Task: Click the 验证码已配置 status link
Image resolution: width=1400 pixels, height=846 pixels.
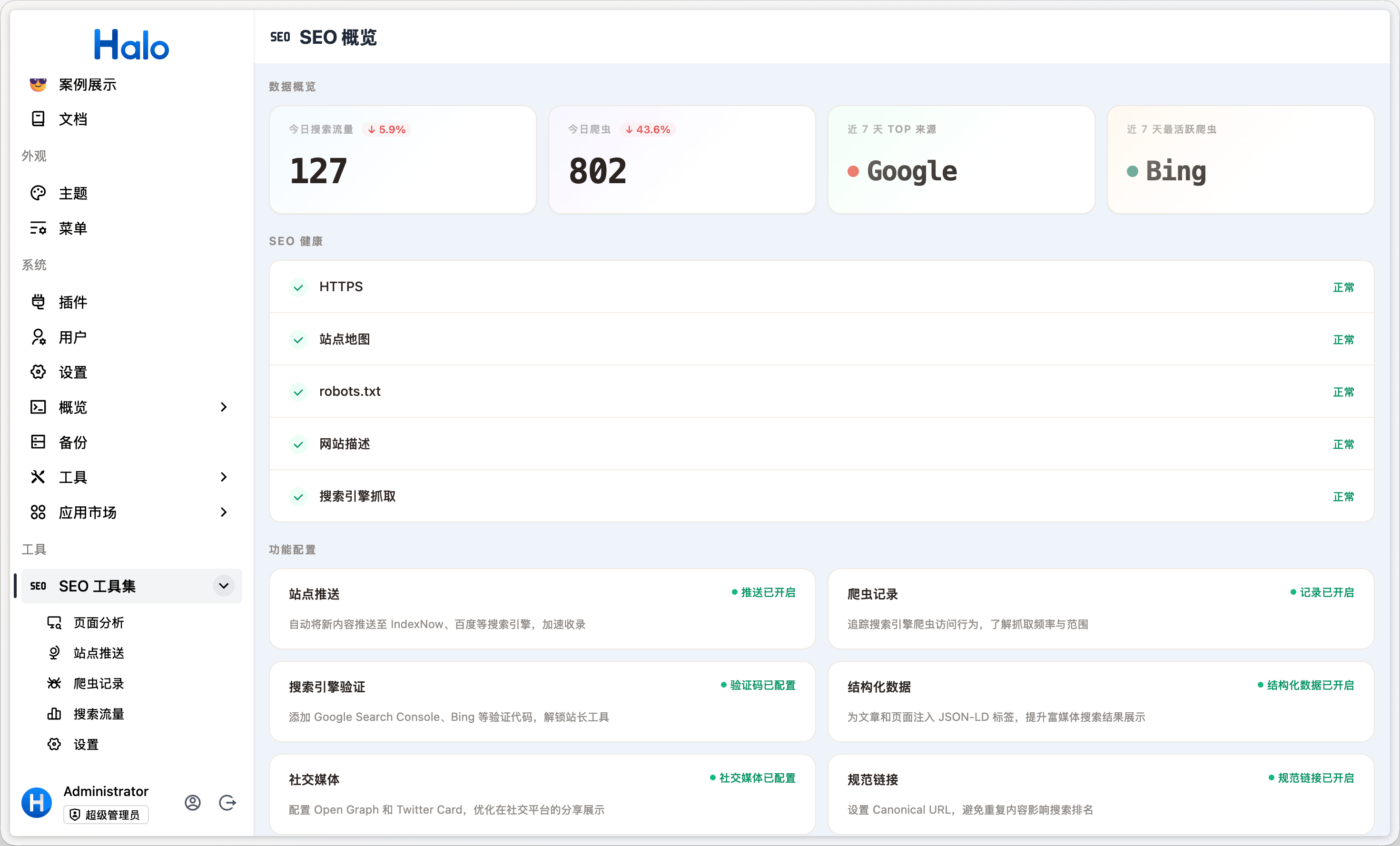Action: pyautogui.click(x=759, y=685)
